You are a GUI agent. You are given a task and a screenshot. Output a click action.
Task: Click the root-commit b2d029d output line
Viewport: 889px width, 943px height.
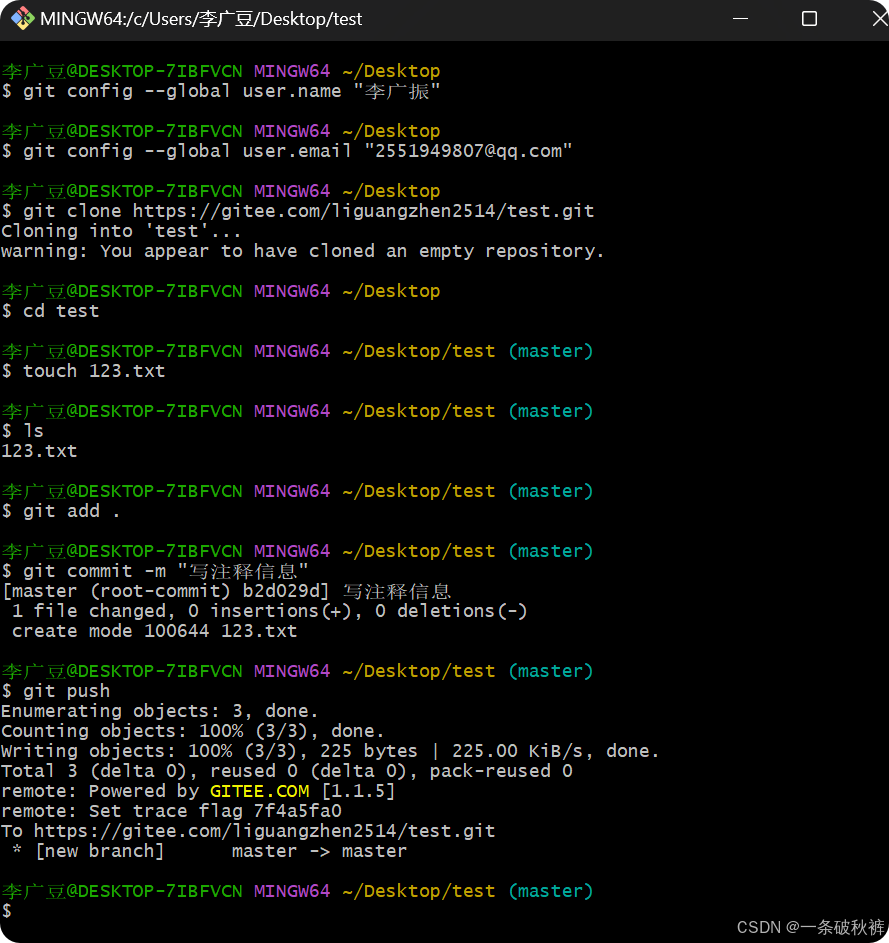226,591
